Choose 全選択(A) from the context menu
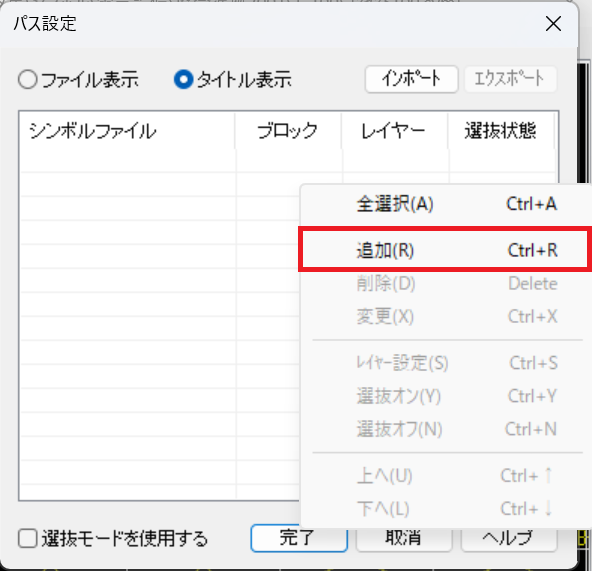 [x=446, y=204]
